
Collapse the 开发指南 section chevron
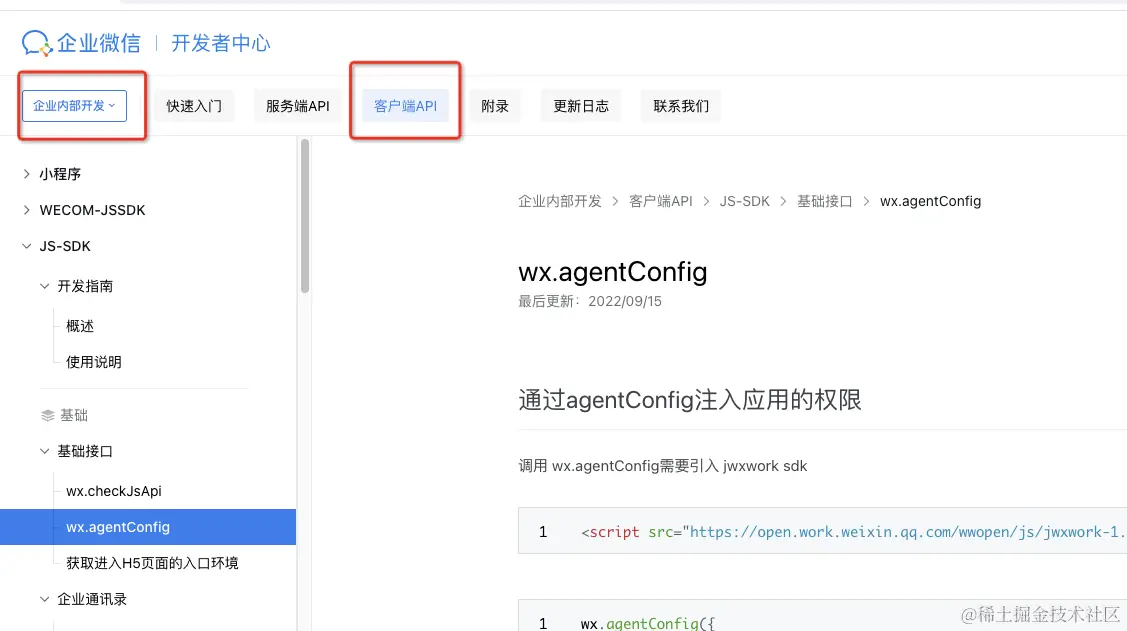coord(45,286)
